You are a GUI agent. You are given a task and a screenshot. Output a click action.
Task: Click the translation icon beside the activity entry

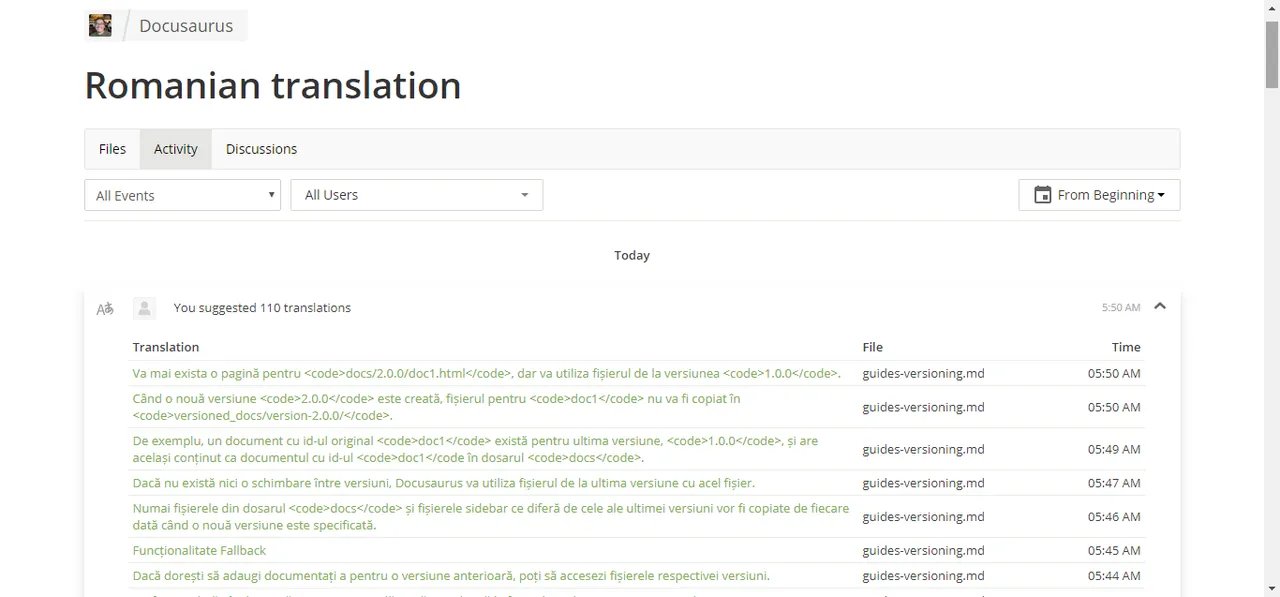point(105,309)
